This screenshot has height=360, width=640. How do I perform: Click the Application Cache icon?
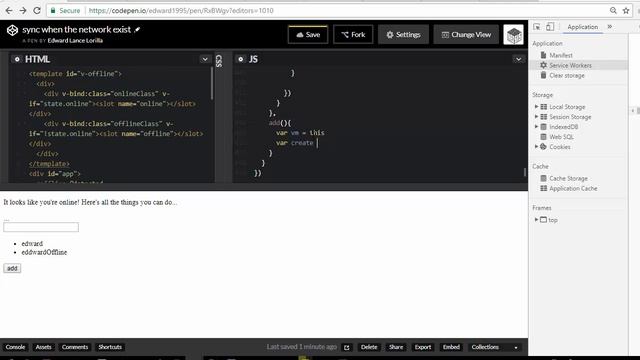coord(544,189)
